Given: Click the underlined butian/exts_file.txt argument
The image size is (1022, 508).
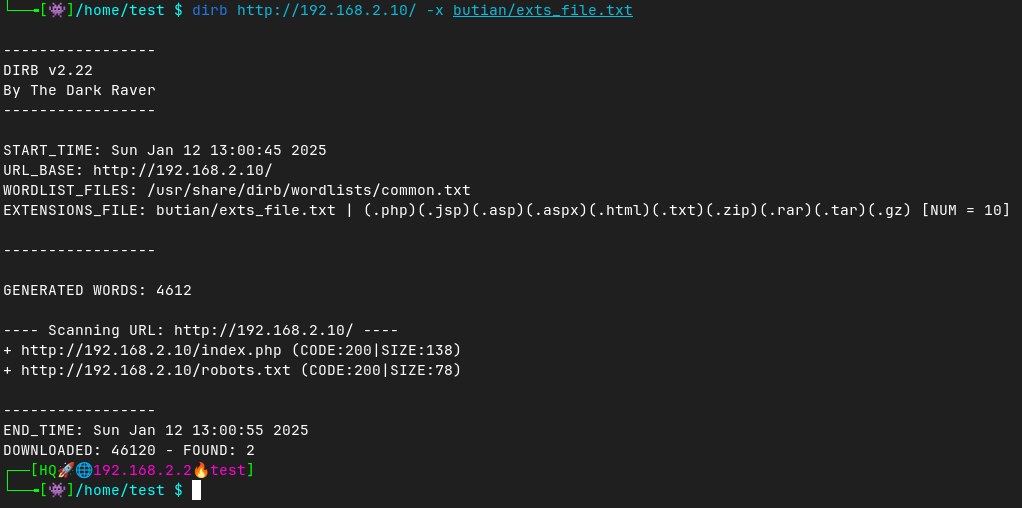Looking at the screenshot, I should (x=542, y=10).
